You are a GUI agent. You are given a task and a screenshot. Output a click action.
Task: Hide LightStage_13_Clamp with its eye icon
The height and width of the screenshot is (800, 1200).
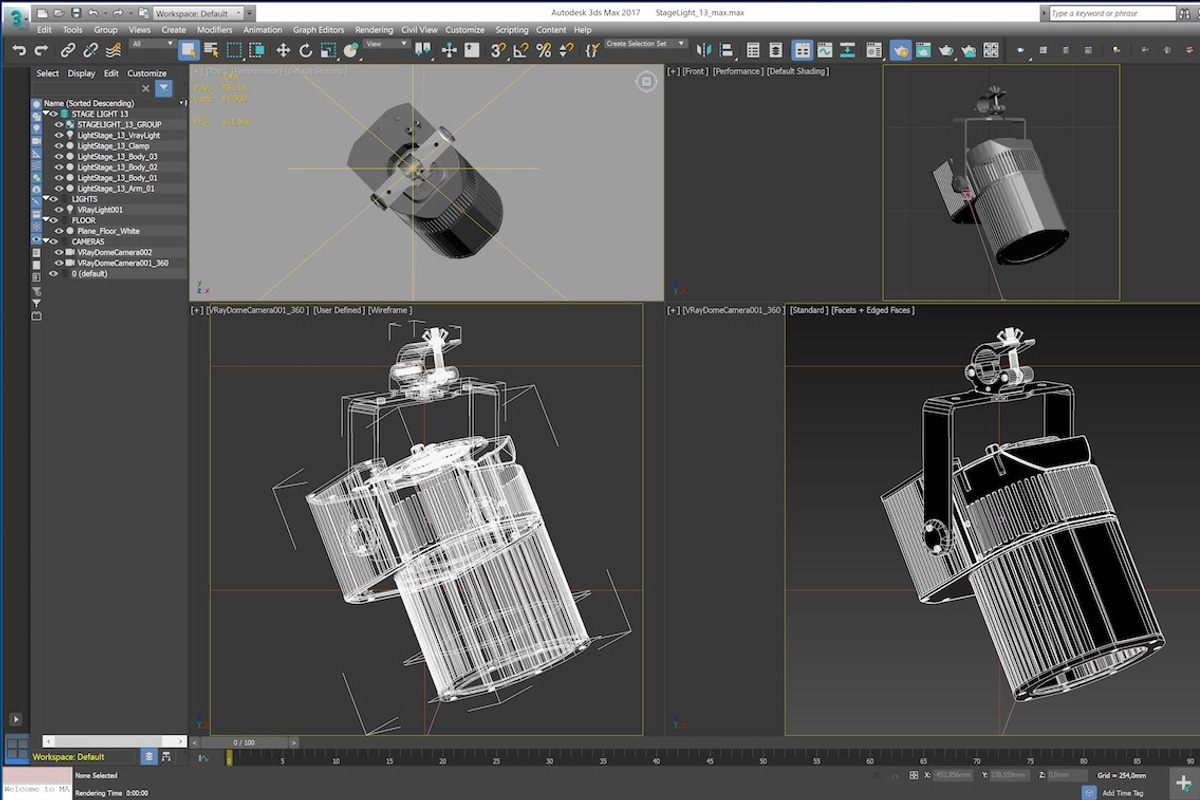pyautogui.click(x=58, y=146)
